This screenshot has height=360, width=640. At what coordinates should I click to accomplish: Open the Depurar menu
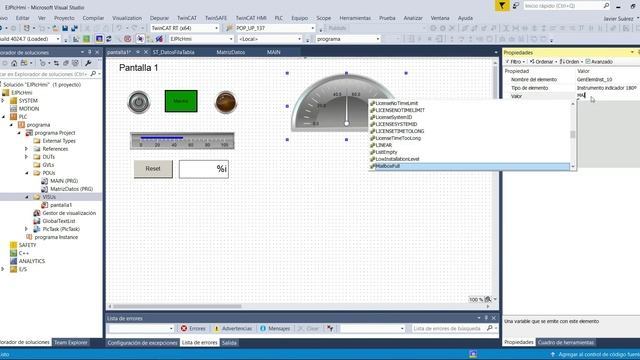[159, 18]
